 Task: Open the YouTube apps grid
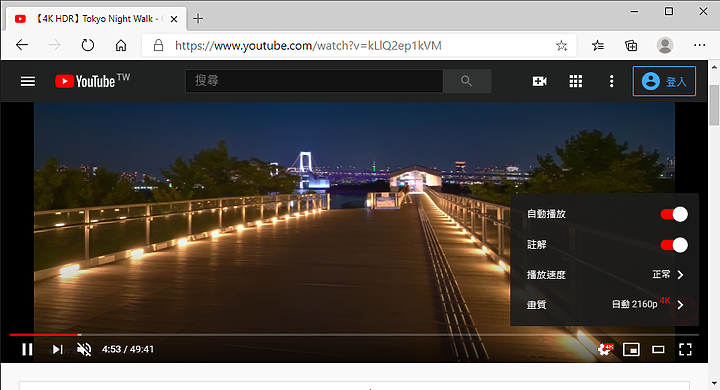576,81
